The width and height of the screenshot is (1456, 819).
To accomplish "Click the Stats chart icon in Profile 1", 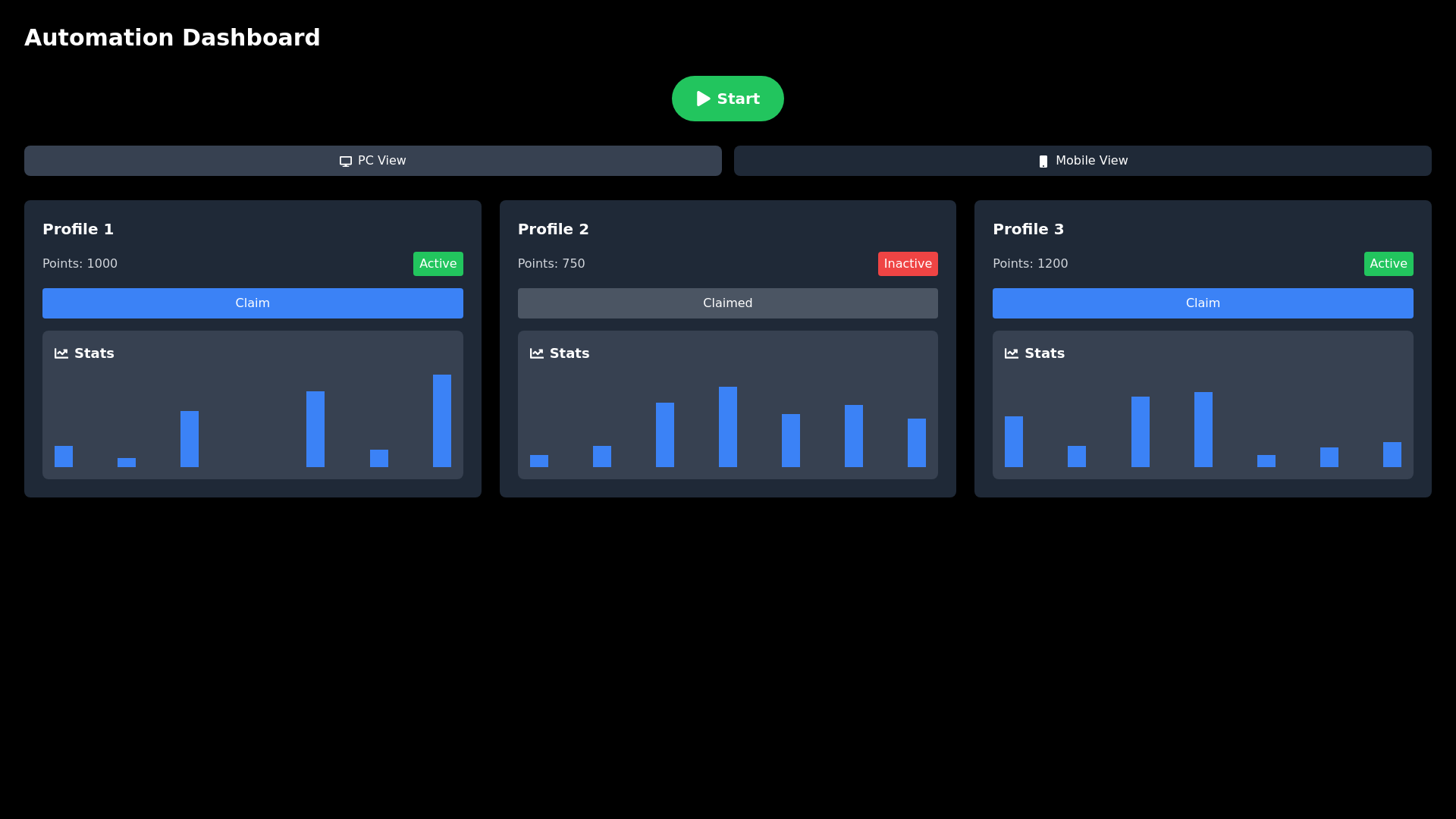I will (x=61, y=353).
